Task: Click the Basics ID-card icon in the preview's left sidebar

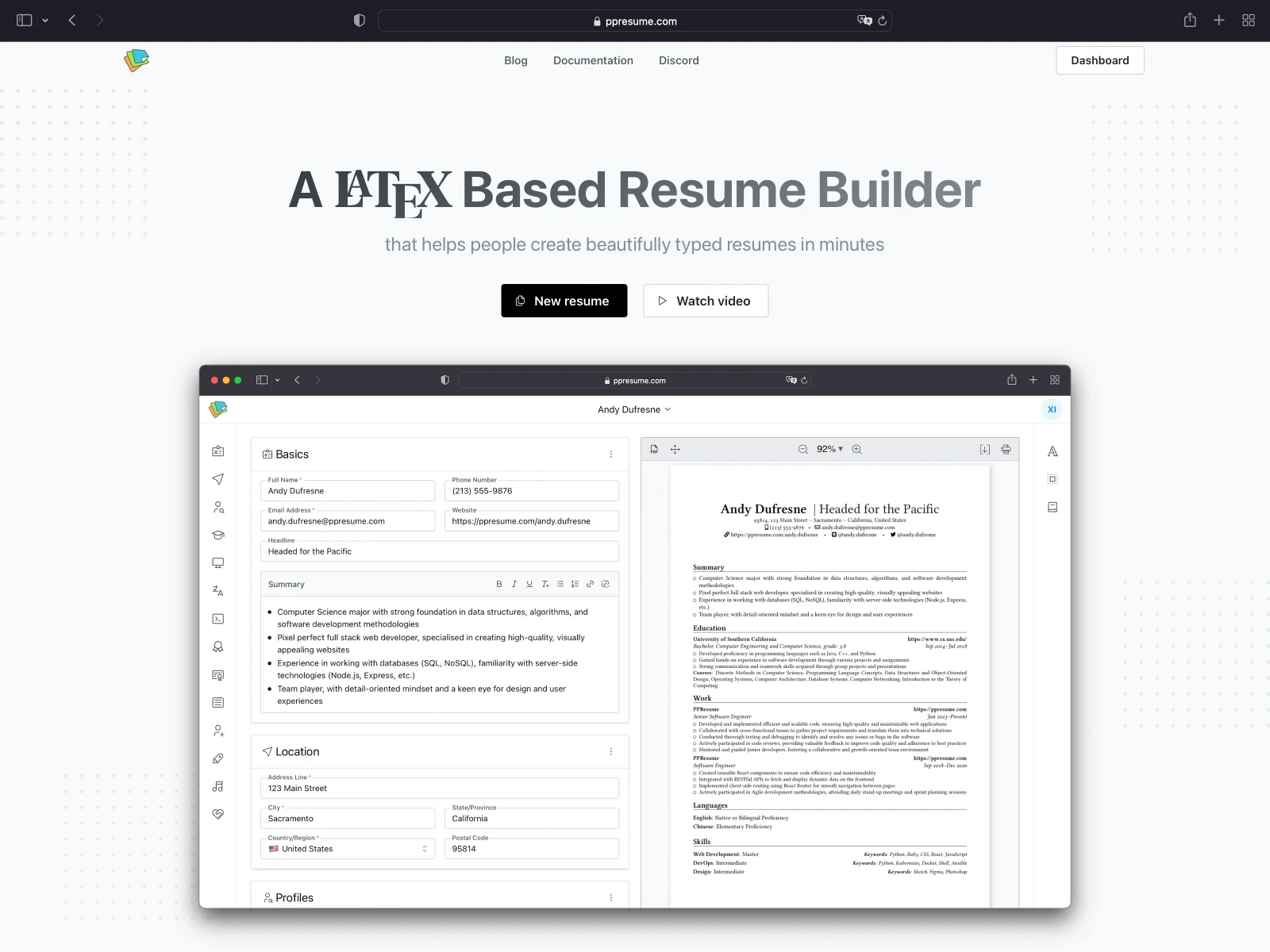Action: 218,451
